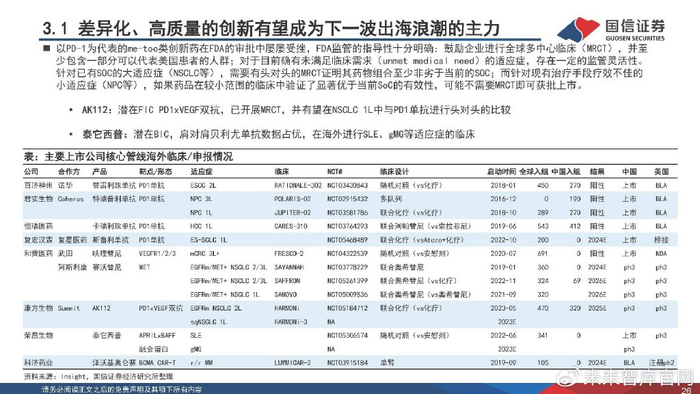Viewport: 700px width, 394px height.
Task: Click the 适应症 column header
Action: pyautogui.click(x=201, y=171)
